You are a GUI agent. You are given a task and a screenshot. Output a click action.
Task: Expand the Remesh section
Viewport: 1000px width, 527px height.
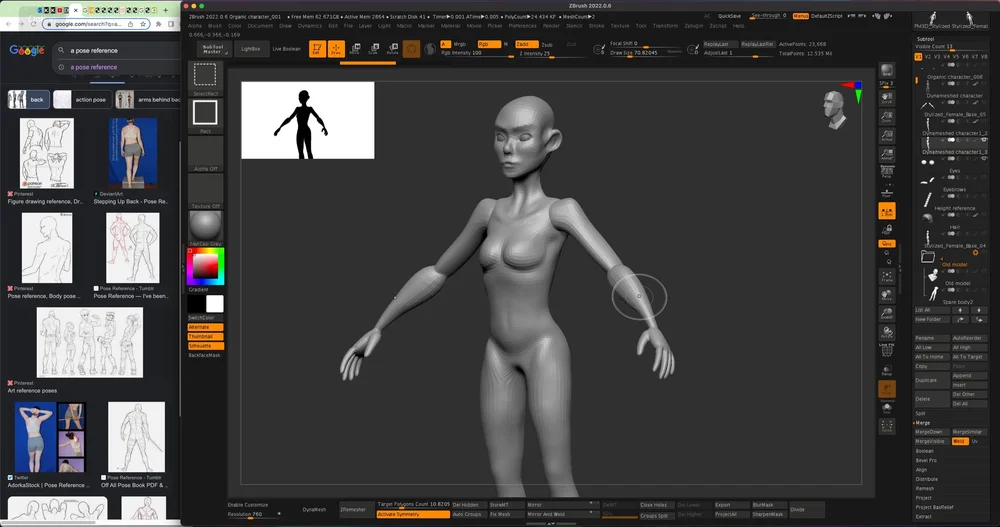tap(925, 488)
